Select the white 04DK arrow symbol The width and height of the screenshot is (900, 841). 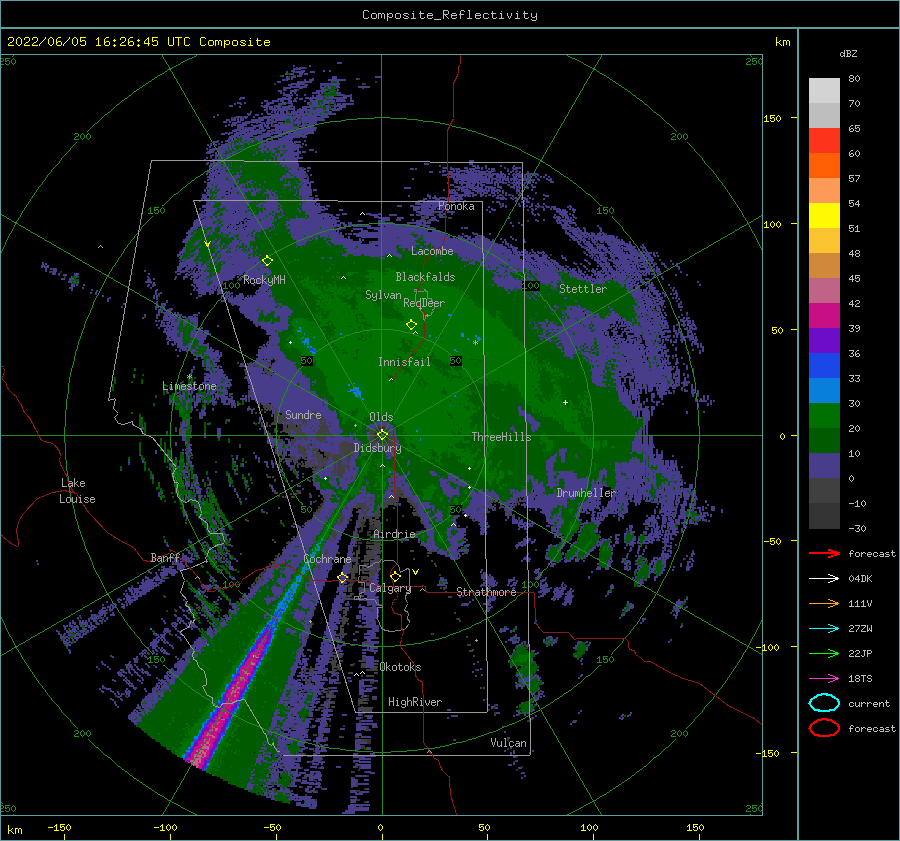(x=824, y=578)
